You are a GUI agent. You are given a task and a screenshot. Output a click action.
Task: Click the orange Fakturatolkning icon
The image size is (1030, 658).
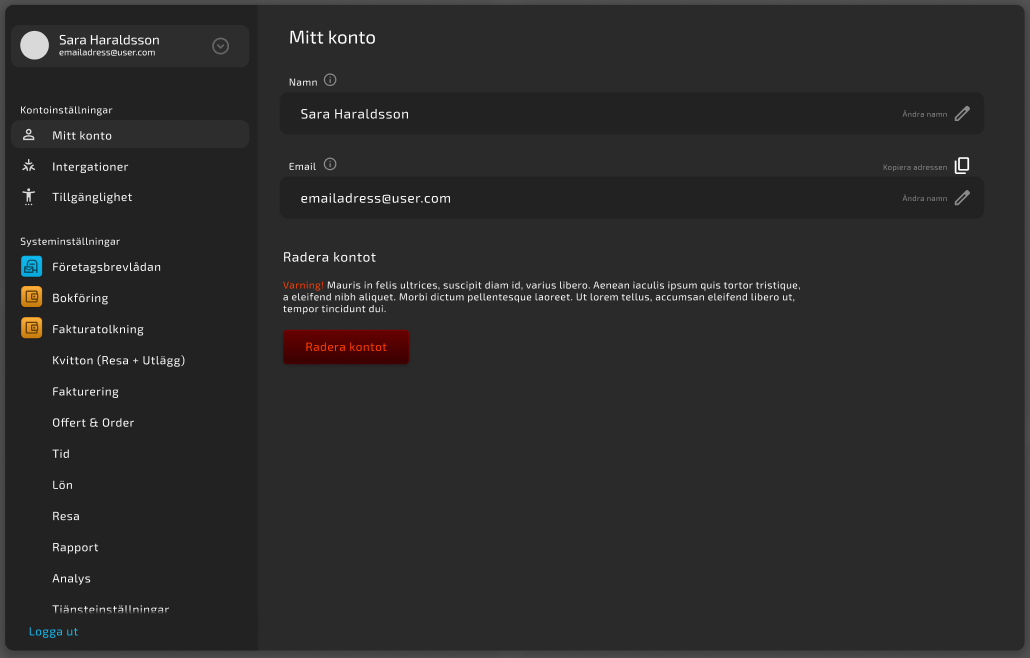click(x=31, y=329)
